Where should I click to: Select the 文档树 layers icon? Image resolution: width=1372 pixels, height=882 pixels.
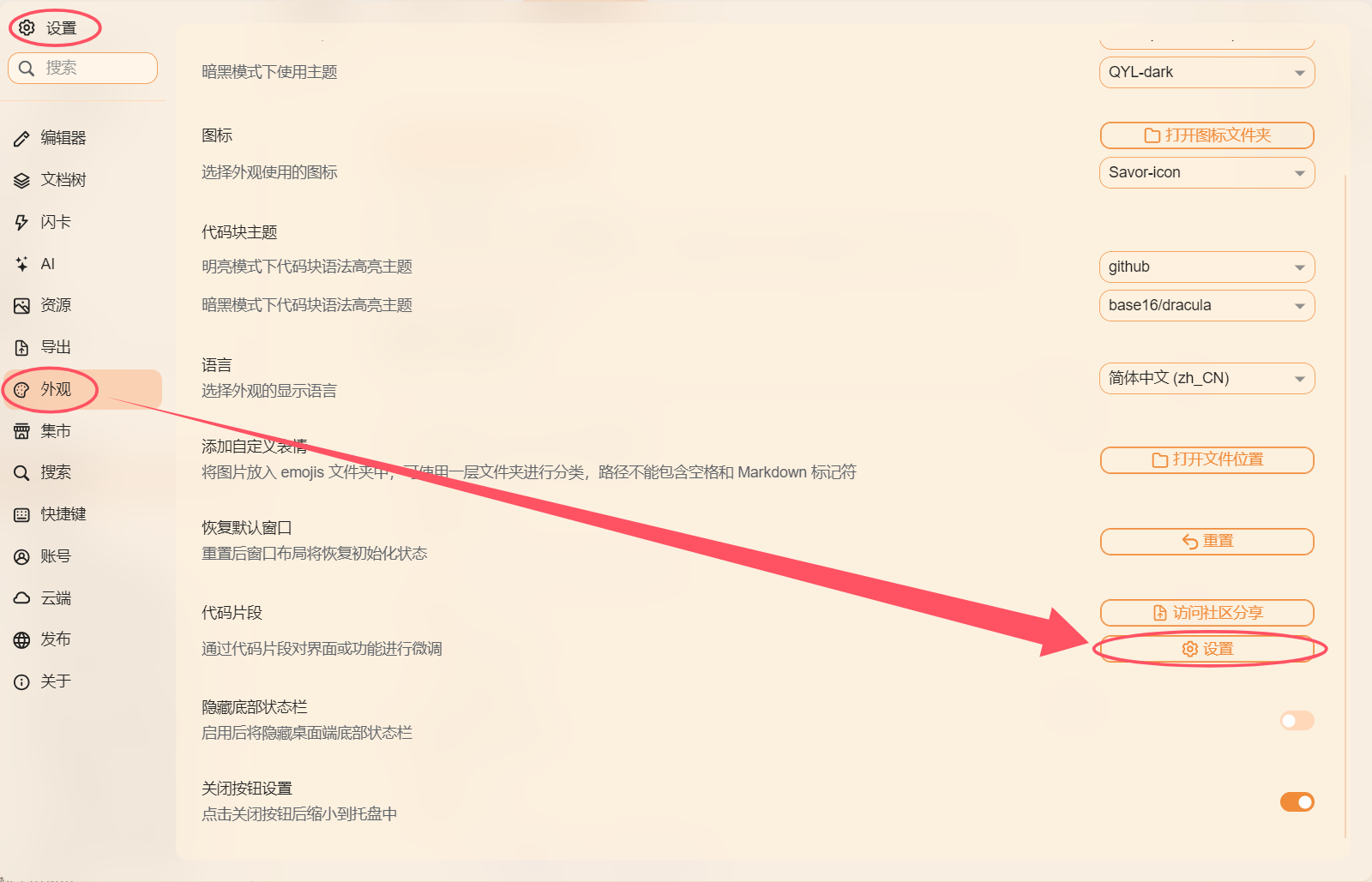(x=21, y=180)
